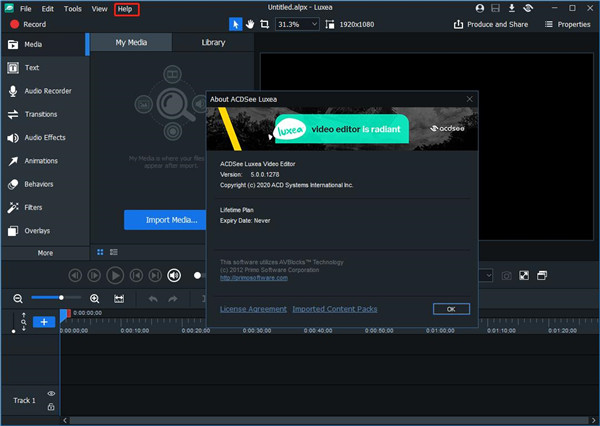This screenshot has height=426, width=600.
Task: Click the timeline playhead marker
Action: point(64,315)
